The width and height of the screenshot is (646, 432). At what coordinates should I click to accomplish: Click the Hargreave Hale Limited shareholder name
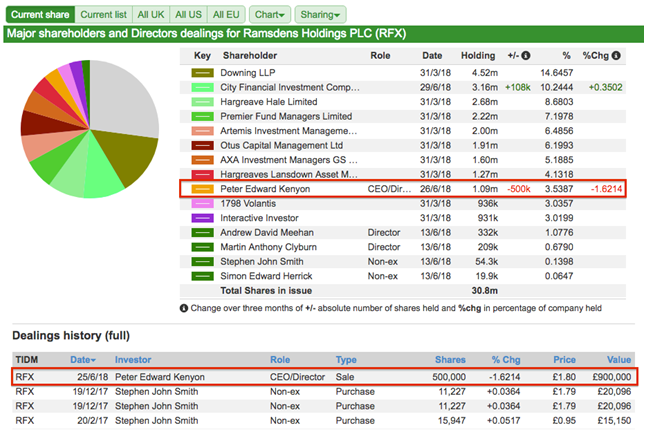click(x=269, y=102)
